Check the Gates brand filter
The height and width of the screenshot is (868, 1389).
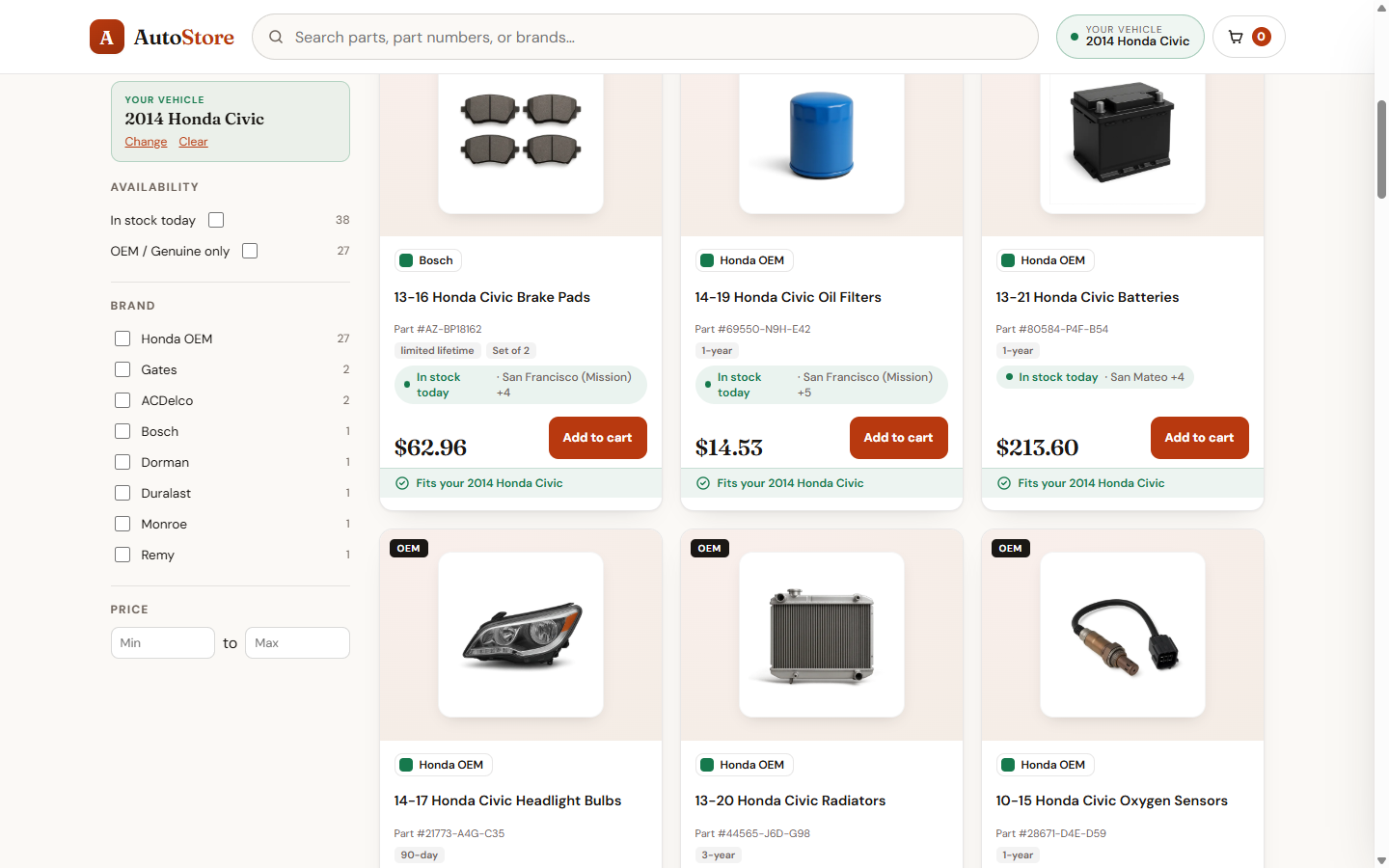pyautogui.click(x=123, y=369)
